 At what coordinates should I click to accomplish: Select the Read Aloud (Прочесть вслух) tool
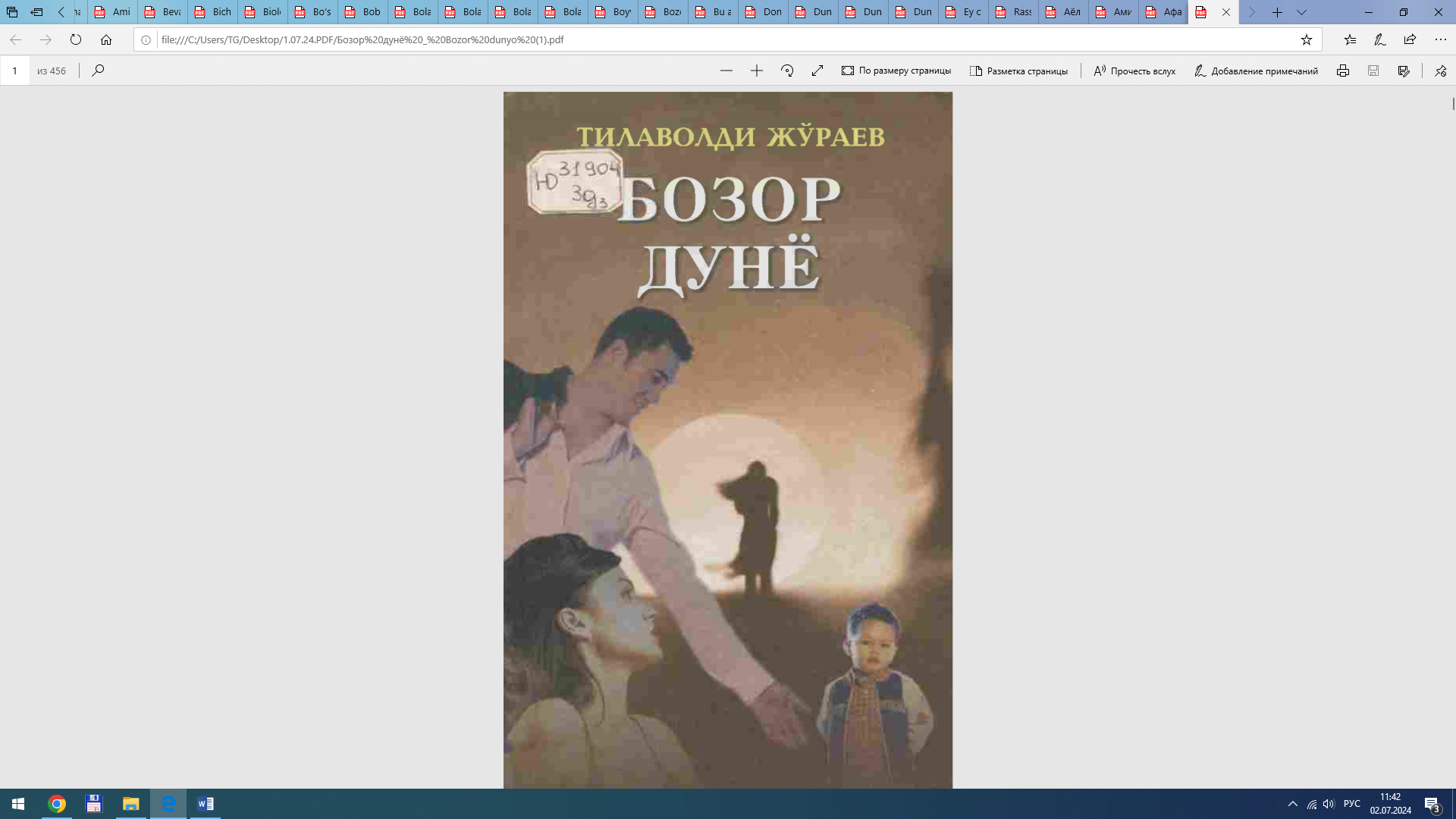click(1133, 71)
